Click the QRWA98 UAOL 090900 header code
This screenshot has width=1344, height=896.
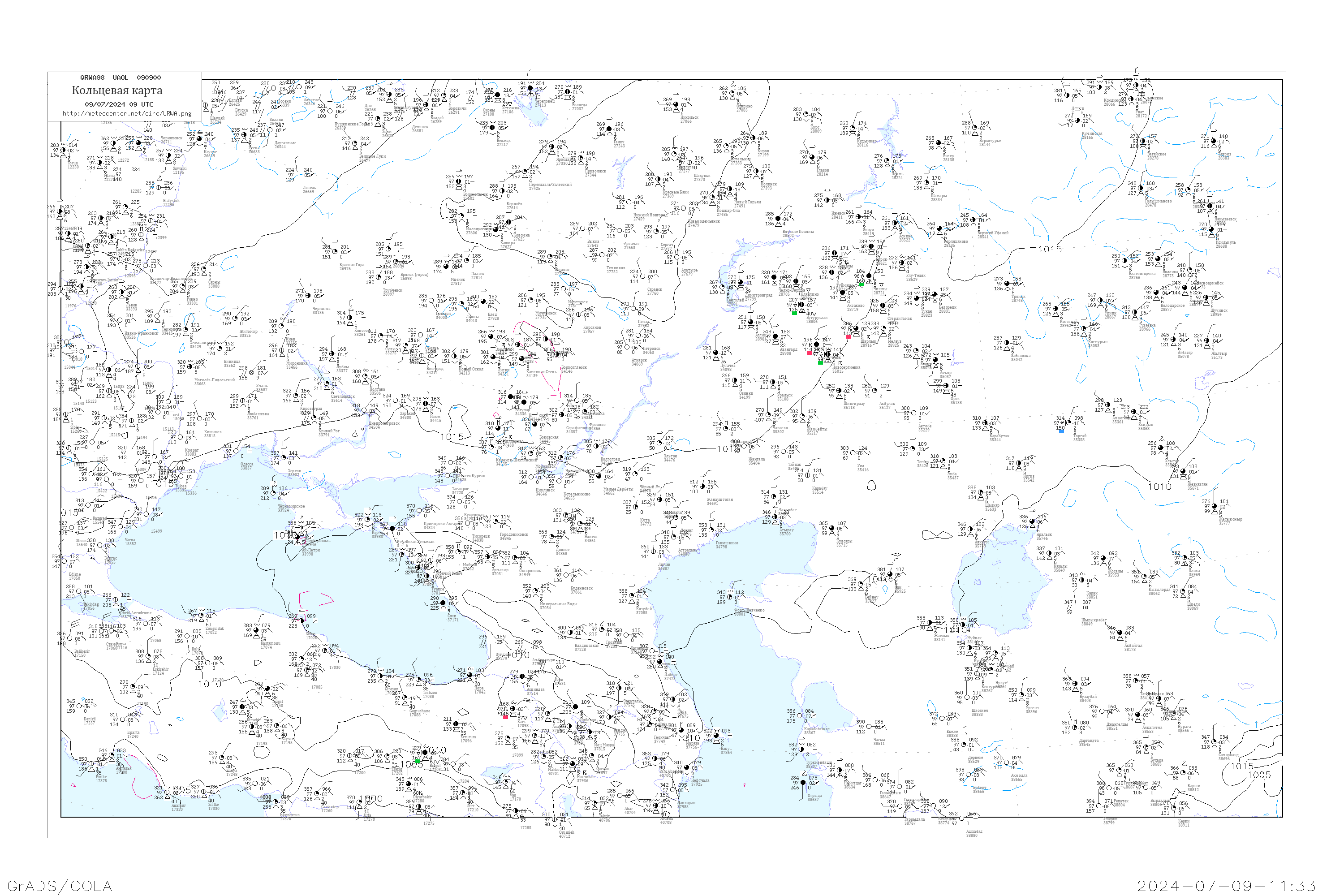(120, 78)
